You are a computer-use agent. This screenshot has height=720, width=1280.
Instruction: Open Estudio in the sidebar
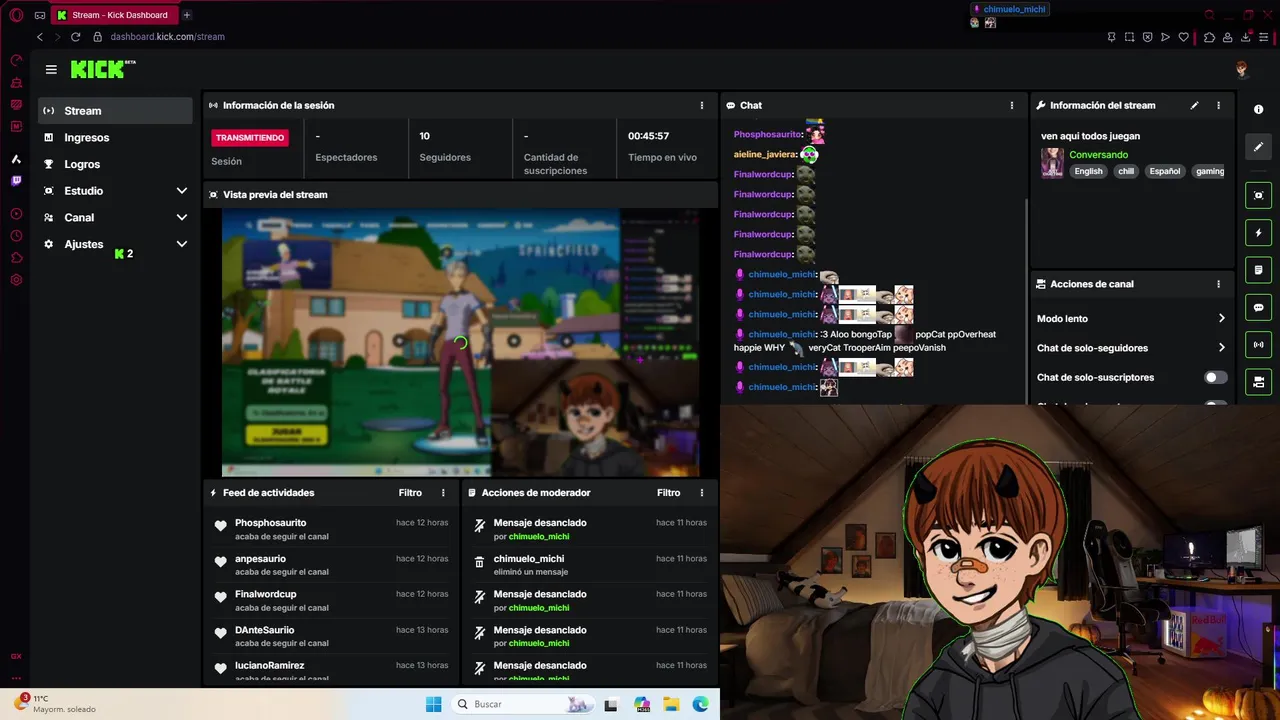(x=84, y=191)
